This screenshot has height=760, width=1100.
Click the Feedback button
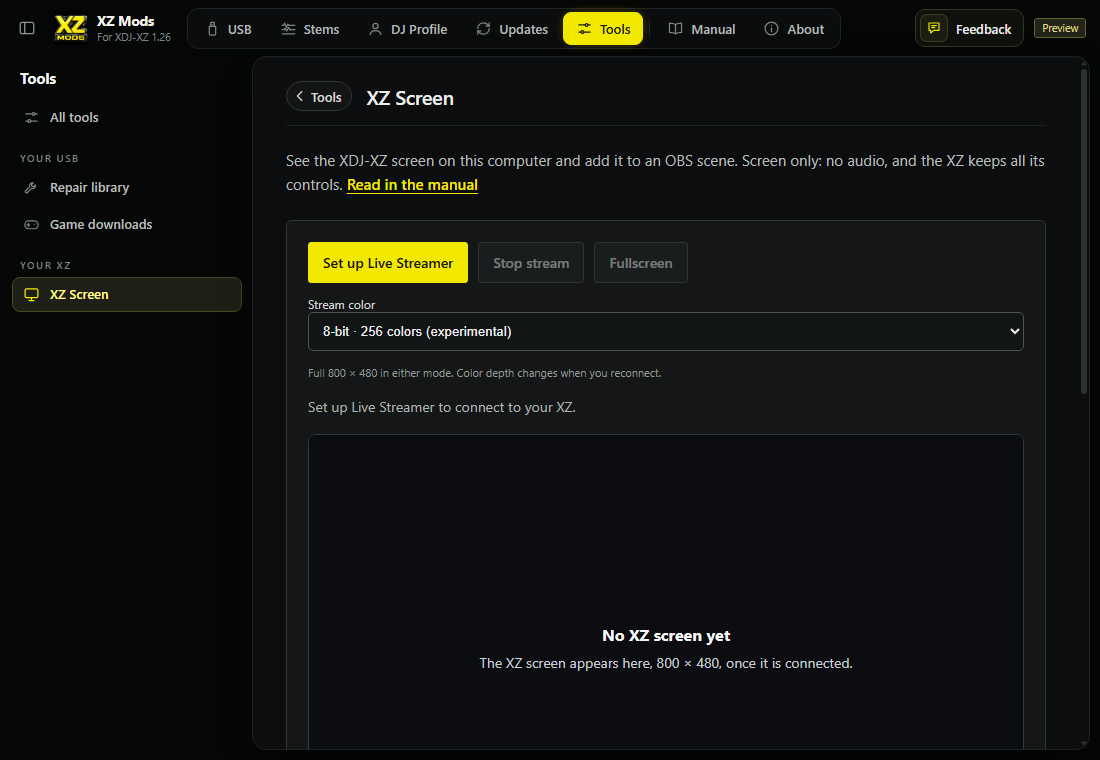click(x=969, y=29)
